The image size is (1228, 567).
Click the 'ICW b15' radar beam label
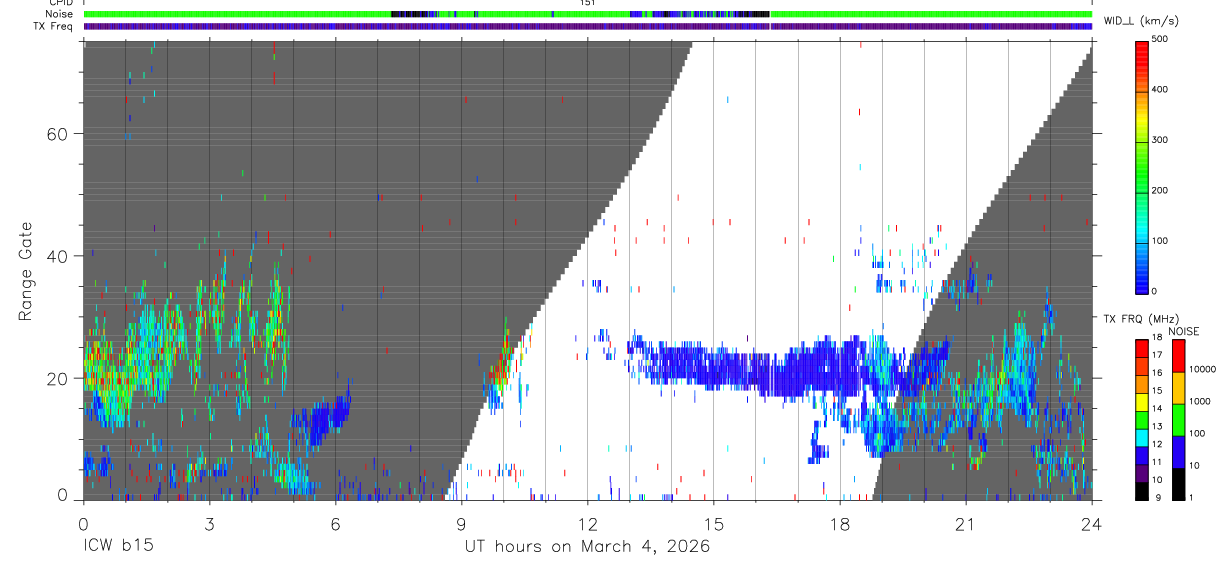point(118,547)
